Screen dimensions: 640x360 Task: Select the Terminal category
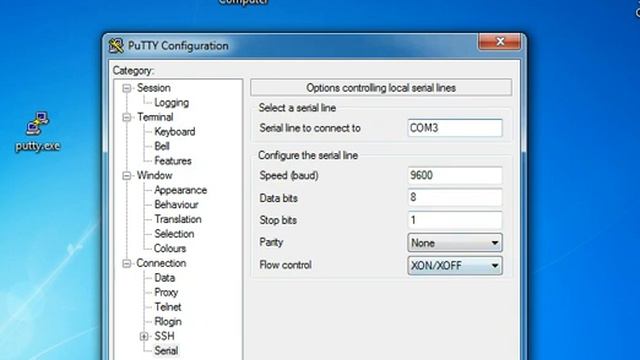tap(155, 117)
